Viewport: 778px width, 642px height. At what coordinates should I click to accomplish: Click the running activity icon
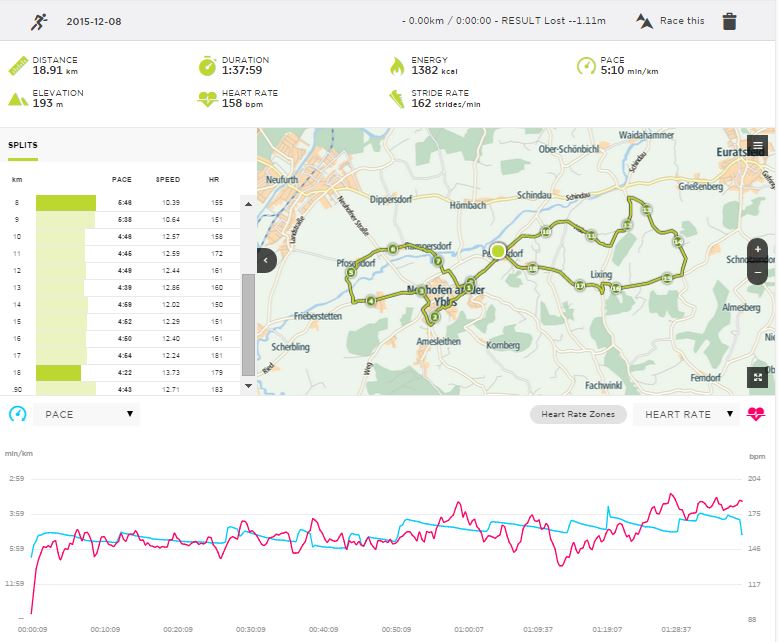39,21
